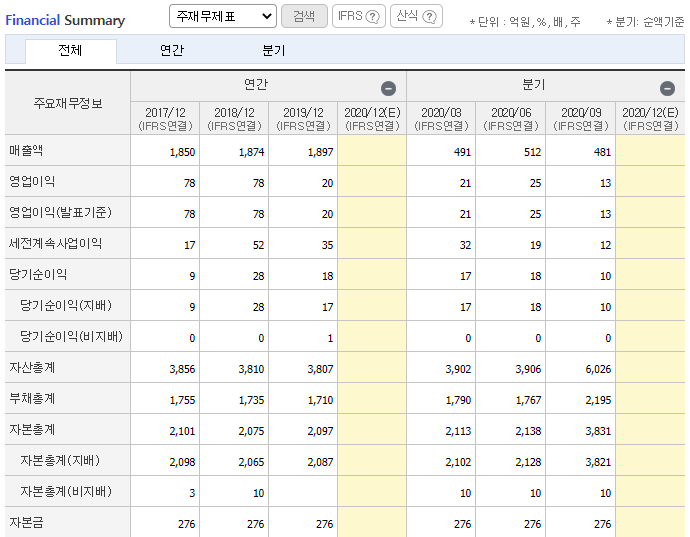
Task: Click the Financial Summary heading
Action: 65,20
